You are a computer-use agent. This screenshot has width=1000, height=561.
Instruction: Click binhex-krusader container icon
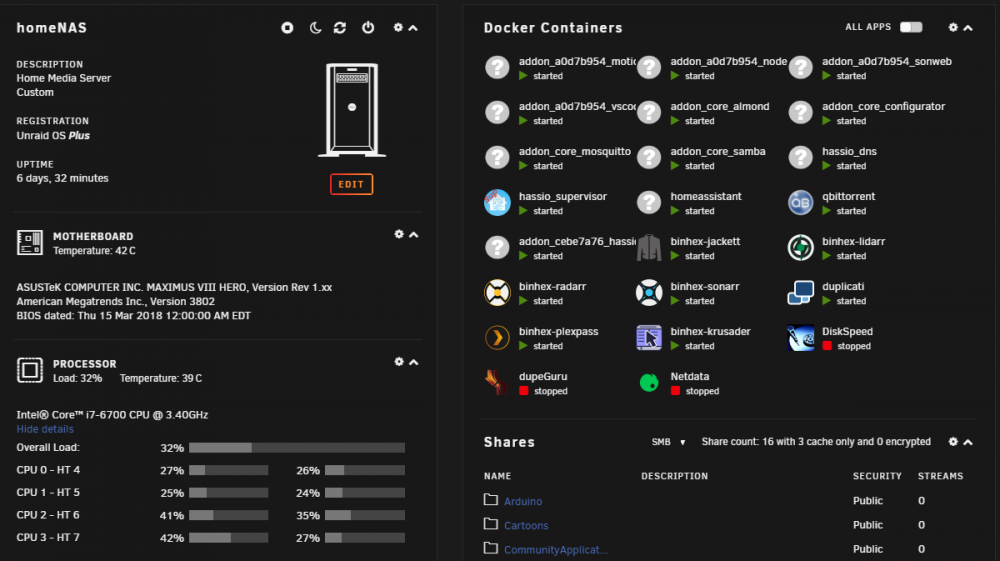click(x=649, y=338)
